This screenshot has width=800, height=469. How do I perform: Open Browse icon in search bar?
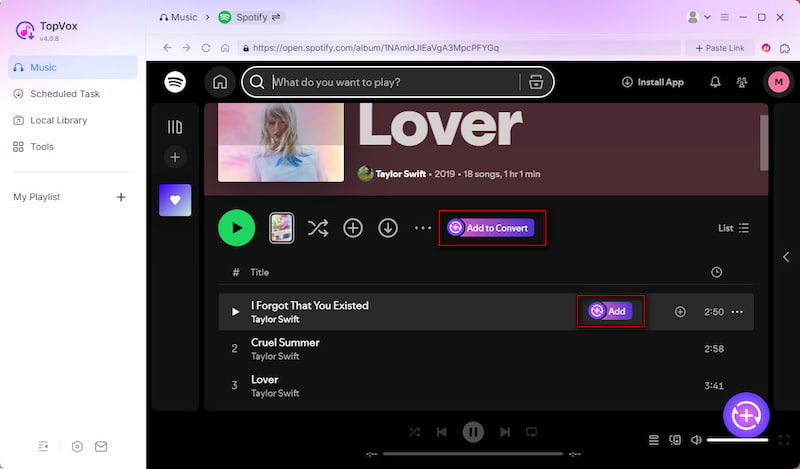(x=536, y=82)
